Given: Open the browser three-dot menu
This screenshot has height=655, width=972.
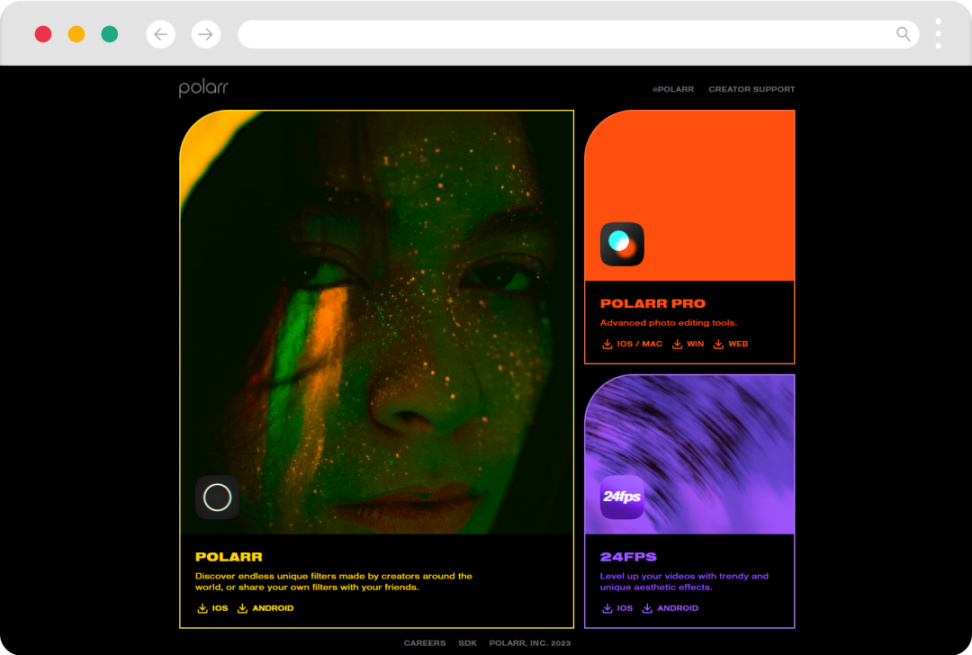Looking at the screenshot, I should [x=938, y=33].
